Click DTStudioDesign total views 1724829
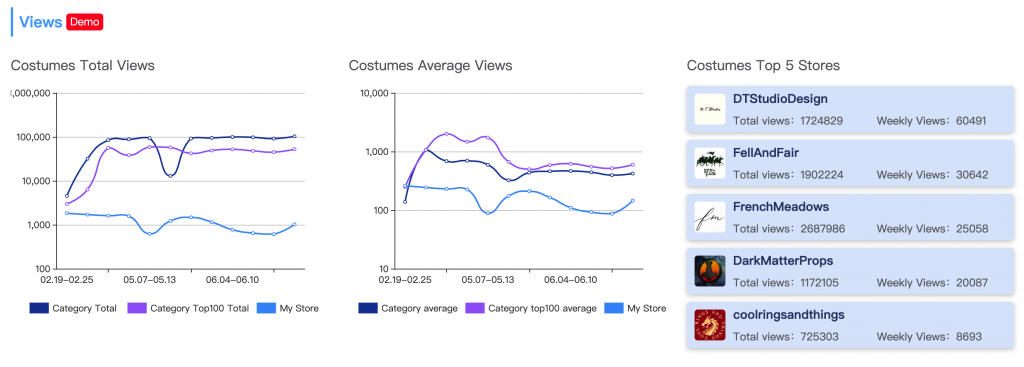 point(788,121)
